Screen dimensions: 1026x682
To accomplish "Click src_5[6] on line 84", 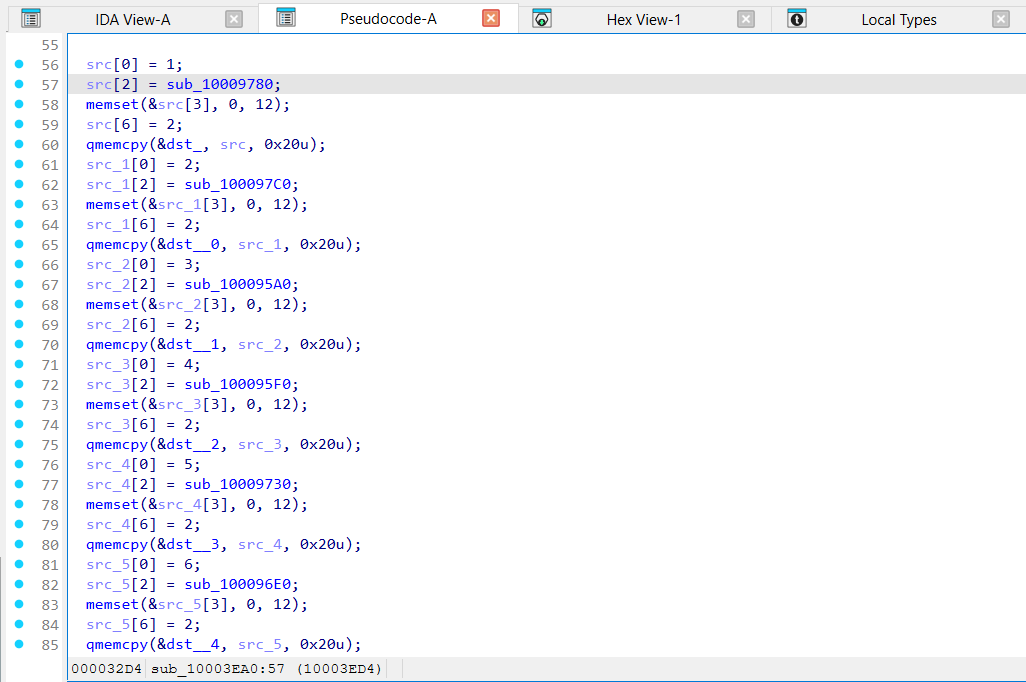I will pyautogui.click(x=121, y=625).
